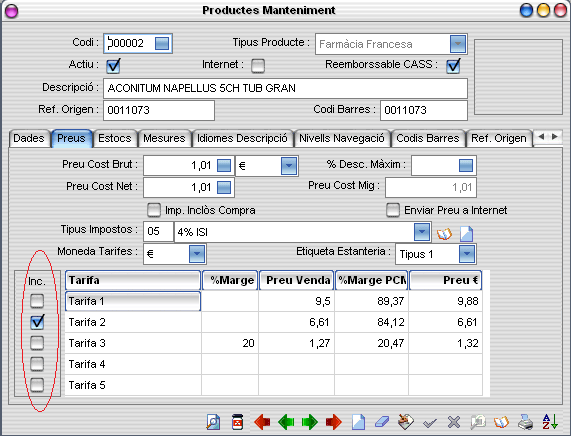Open the Codis Barres tab

tap(428, 138)
